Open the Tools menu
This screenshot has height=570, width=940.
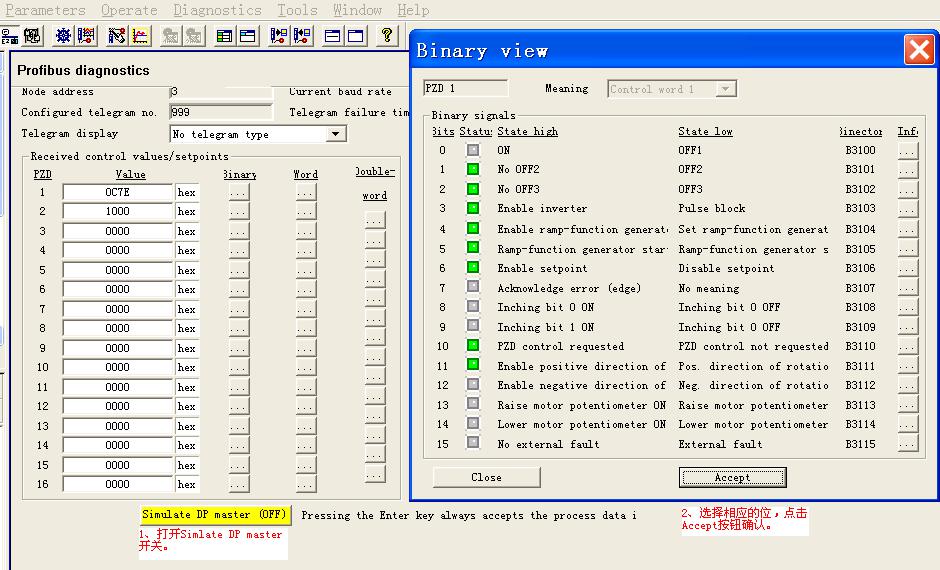coord(297,10)
